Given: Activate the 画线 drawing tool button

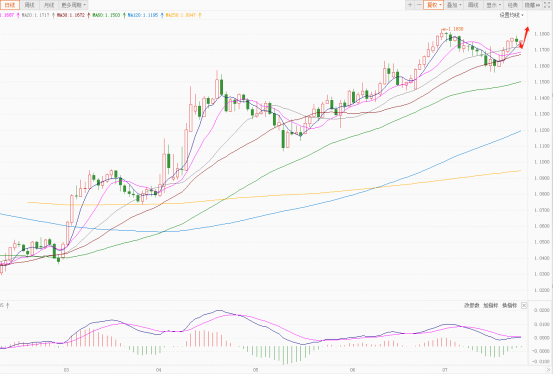Looking at the screenshot, I should pos(473,5).
